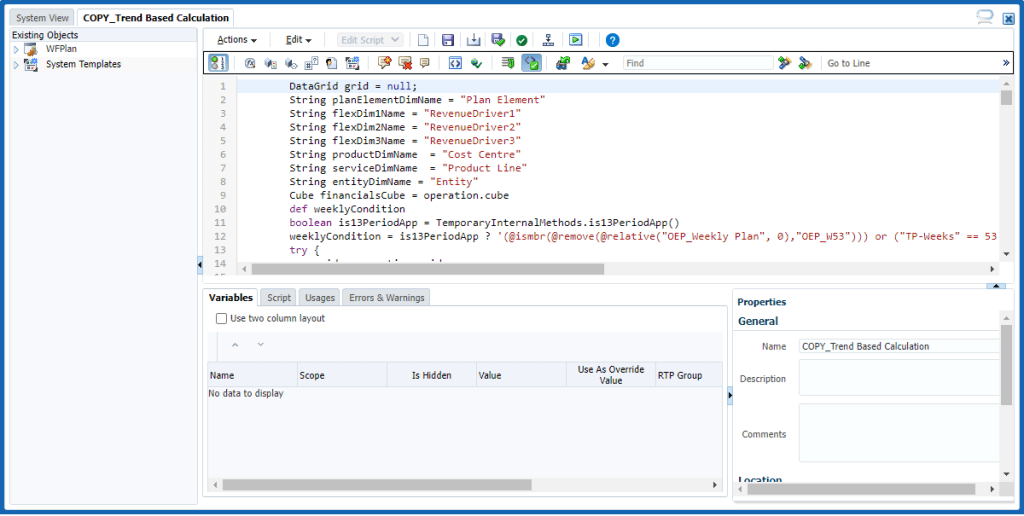Viewport: 1024px width, 516px height.
Task: Enable the Use two column layout checkbox
Action: [x=222, y=319]
